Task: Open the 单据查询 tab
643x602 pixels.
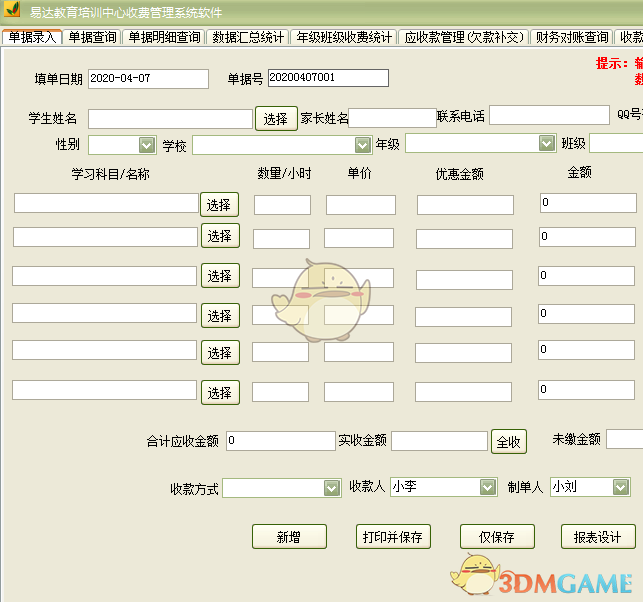Action: pos(92,37)
